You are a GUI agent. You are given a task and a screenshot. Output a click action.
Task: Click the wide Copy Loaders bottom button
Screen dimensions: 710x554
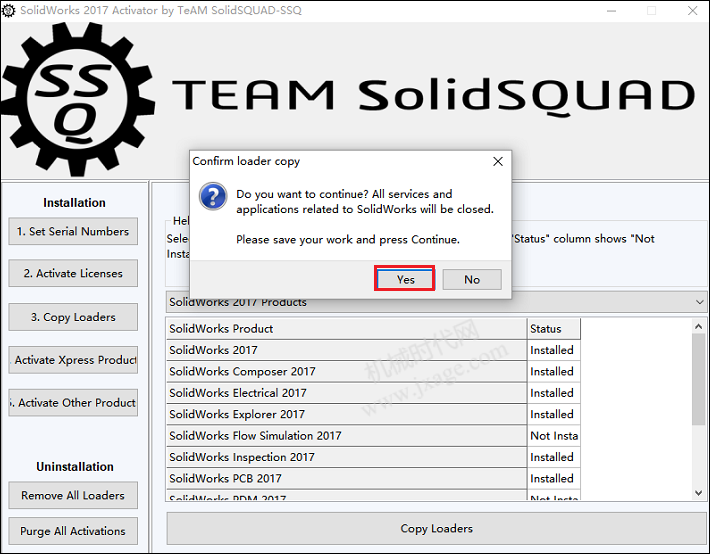(x=437, y=528)
